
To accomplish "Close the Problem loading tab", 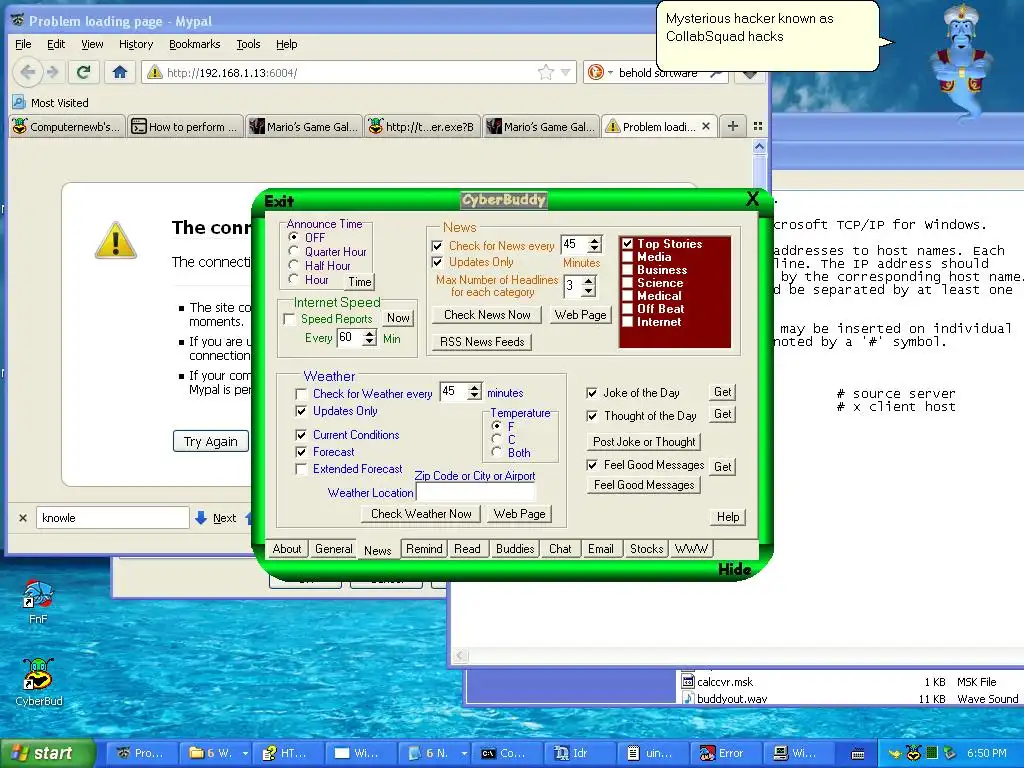I will (x=706, y=126).
